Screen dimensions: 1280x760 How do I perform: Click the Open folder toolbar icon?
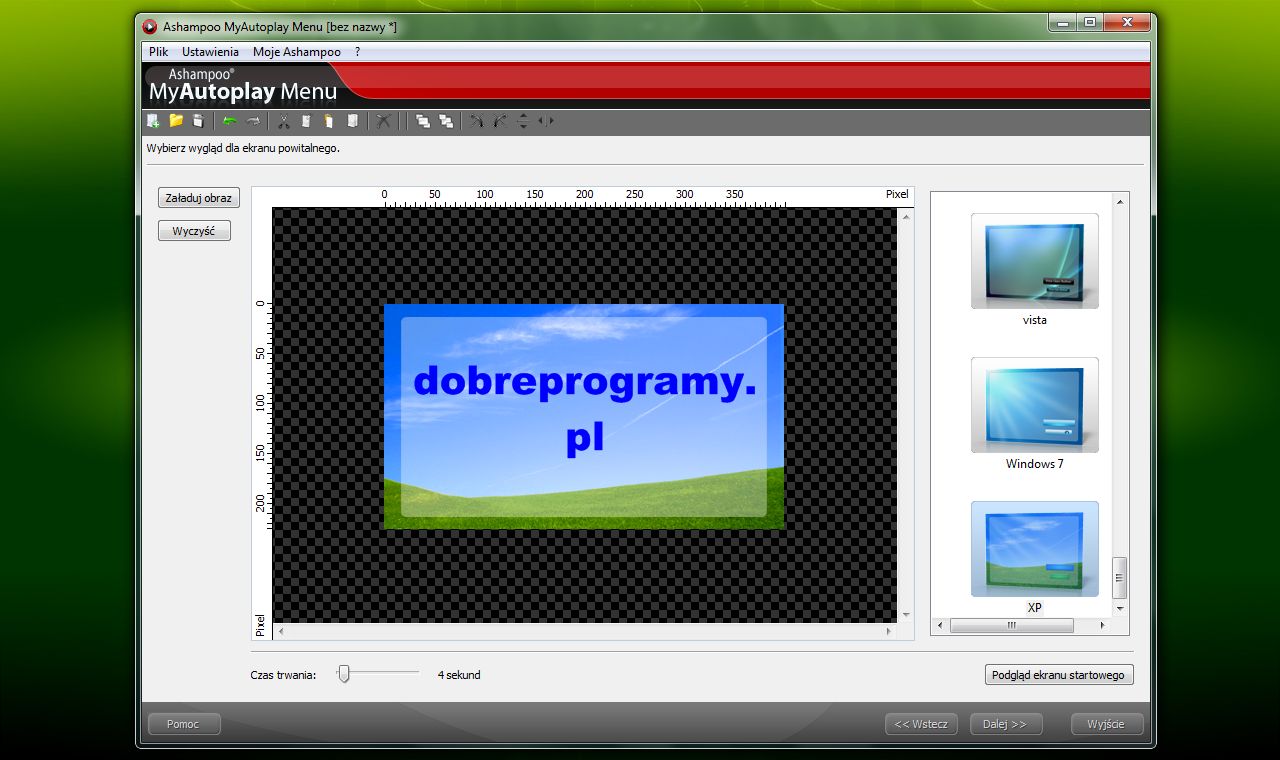176,121
